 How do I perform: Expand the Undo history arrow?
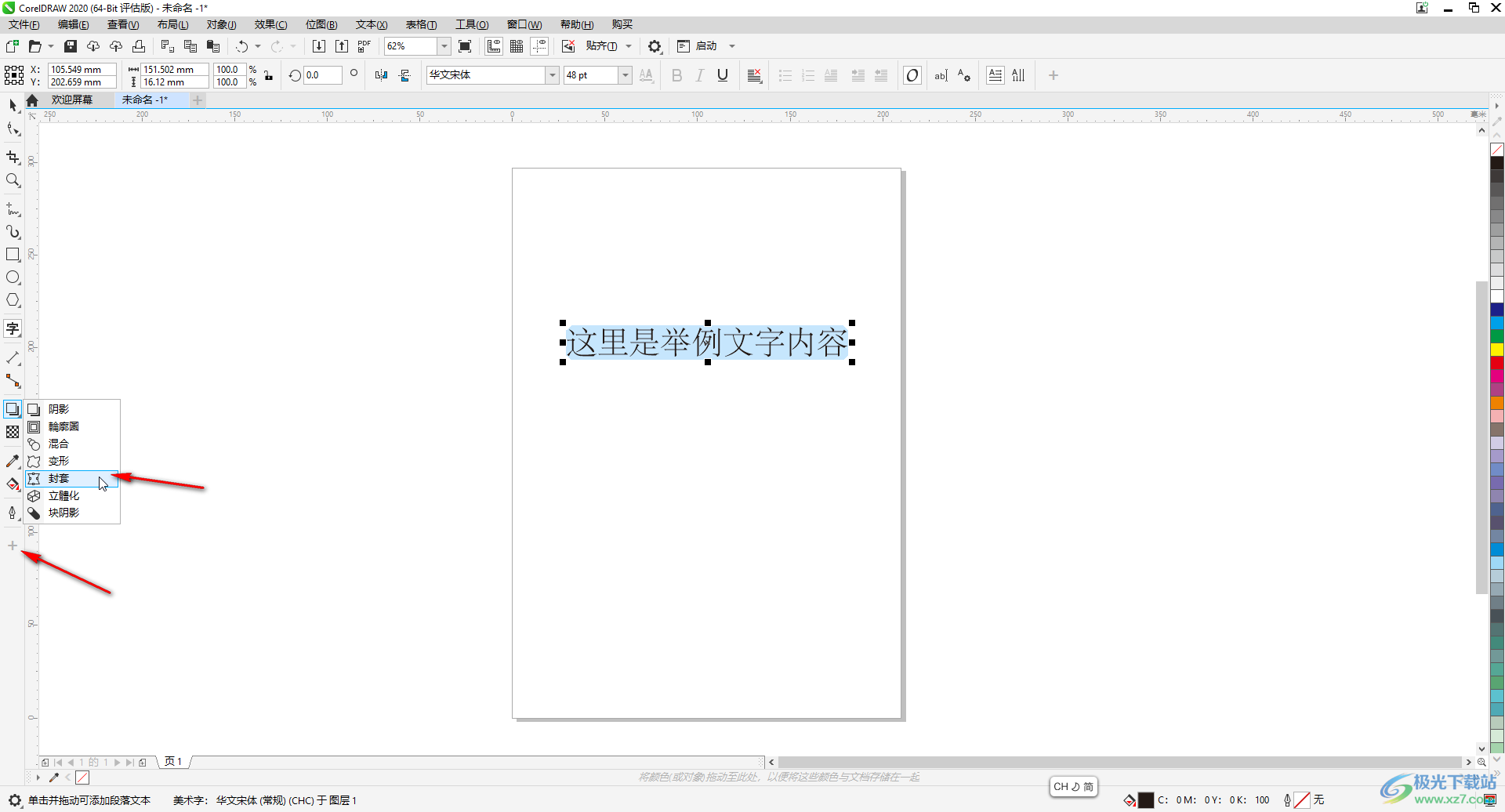258,46
